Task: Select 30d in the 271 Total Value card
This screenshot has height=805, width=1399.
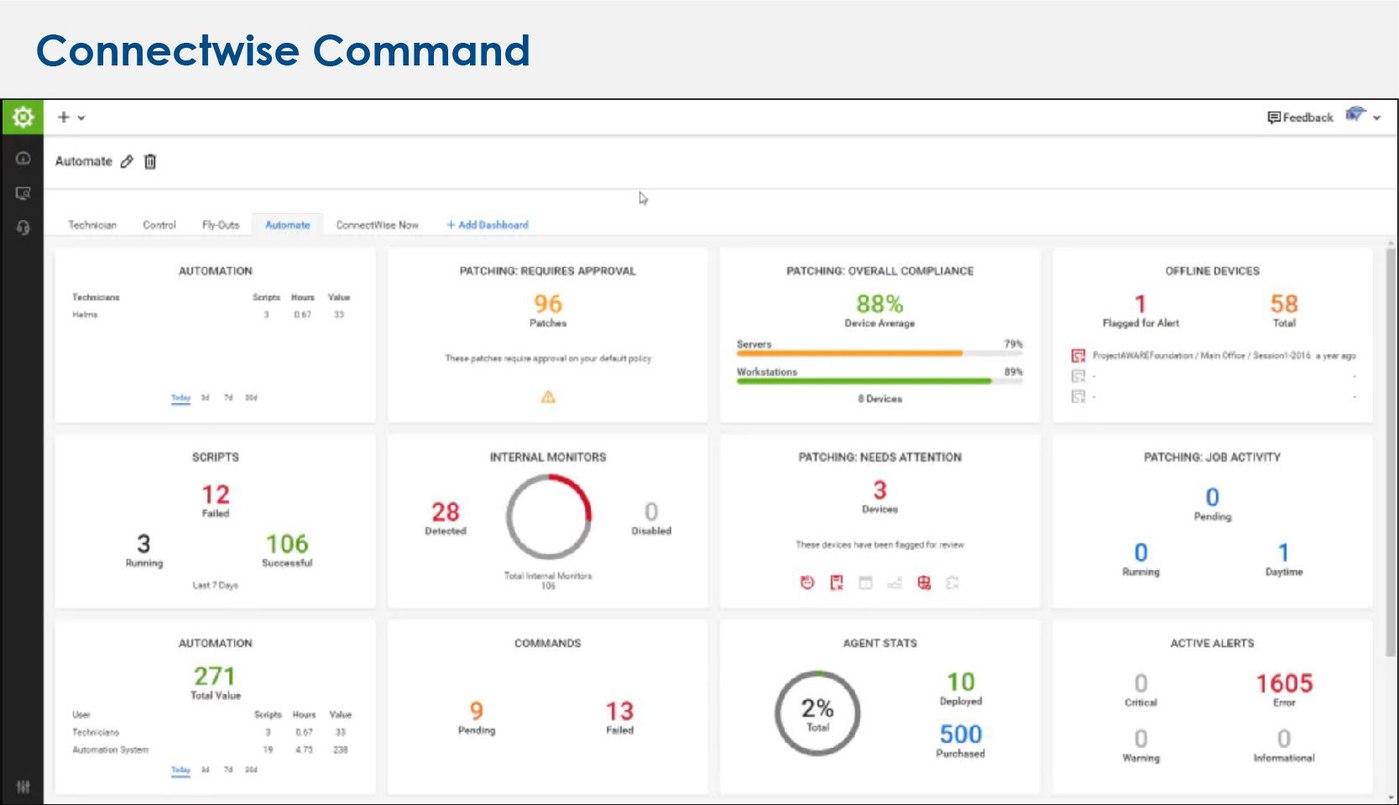Action: (x=251, y=770)
